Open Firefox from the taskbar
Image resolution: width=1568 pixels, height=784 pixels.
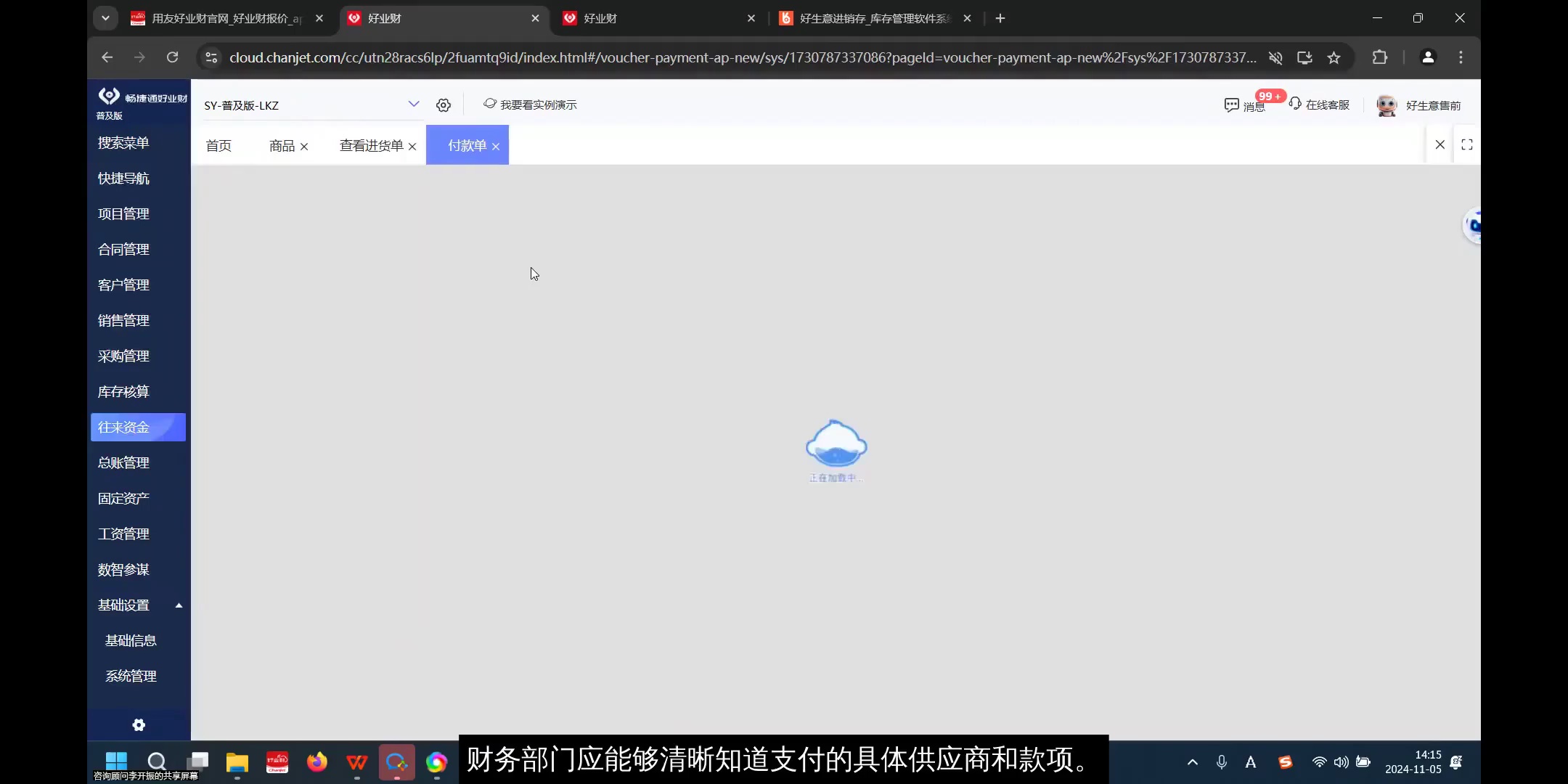(x=317, y=763)
